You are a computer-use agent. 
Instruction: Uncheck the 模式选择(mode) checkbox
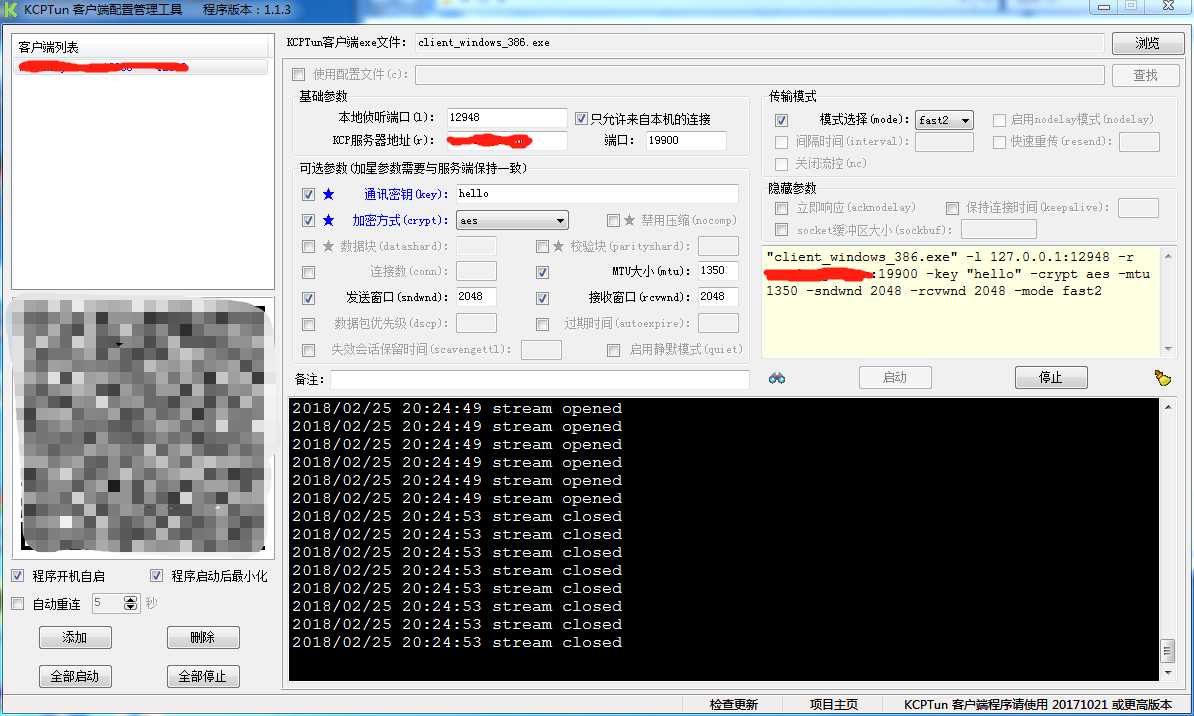(781, 120)
